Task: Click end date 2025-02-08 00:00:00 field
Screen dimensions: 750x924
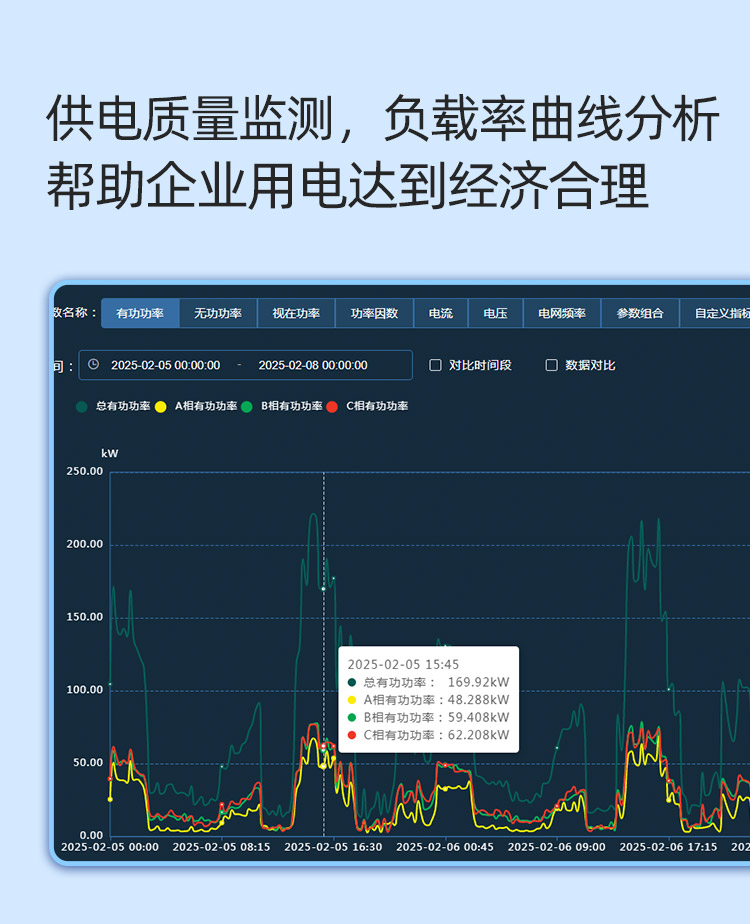Action: click(x=313, y=365)
